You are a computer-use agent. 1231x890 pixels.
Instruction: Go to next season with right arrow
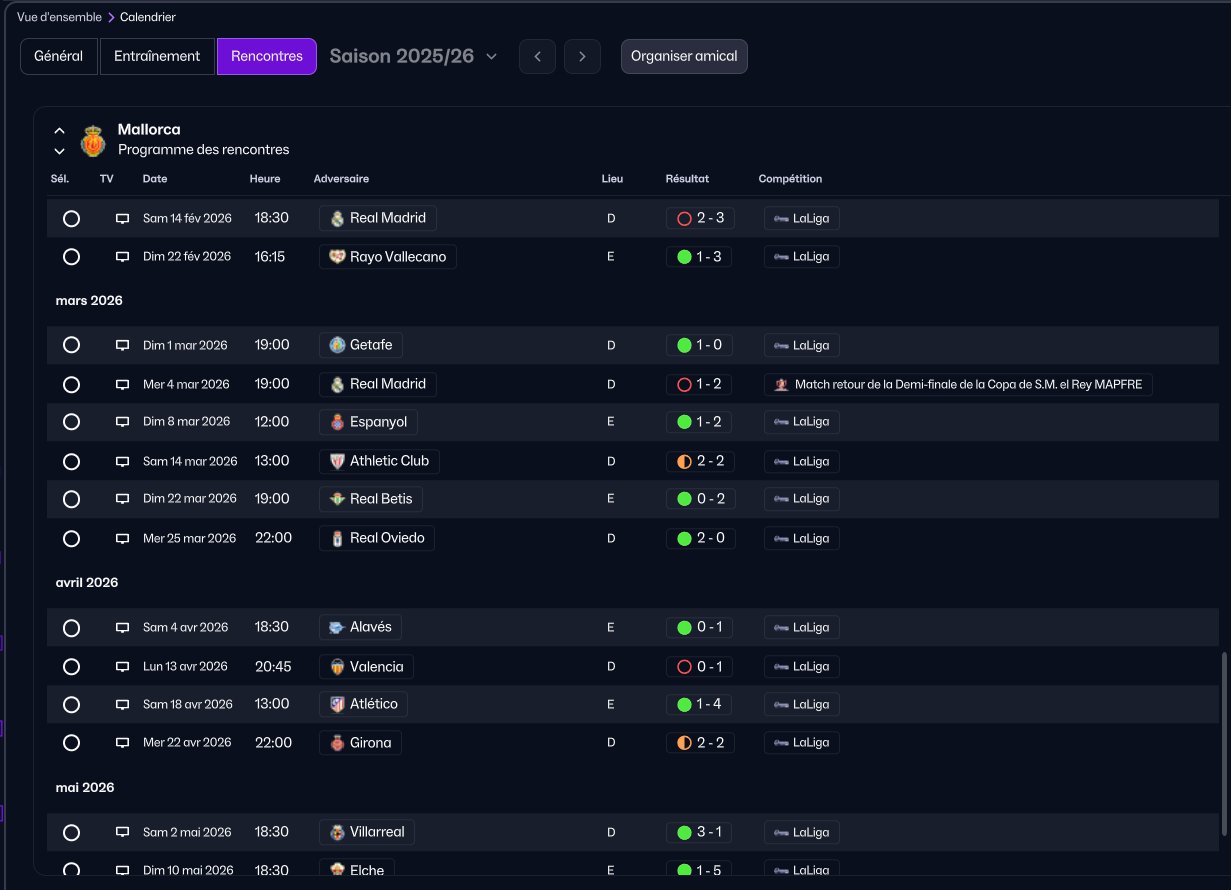pyautogui.click(x=582, y=56)
